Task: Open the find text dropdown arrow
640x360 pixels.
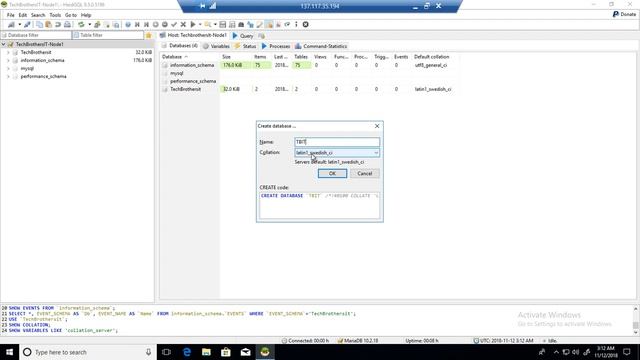Action: [x=215, y=24]
